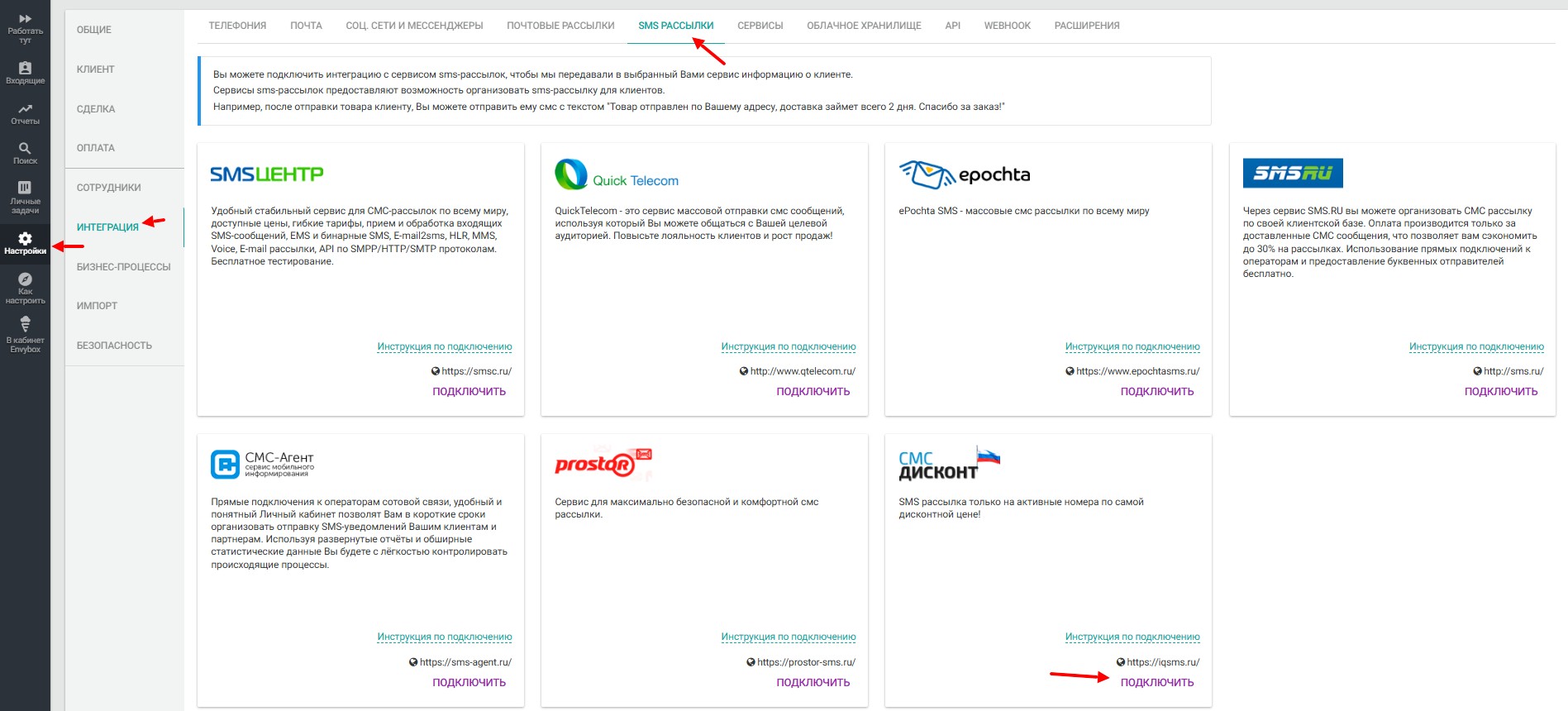Click the Prostor logo
Viewport: 1568px width, 711px height.
pyautogui.click(x=603, y=463)
